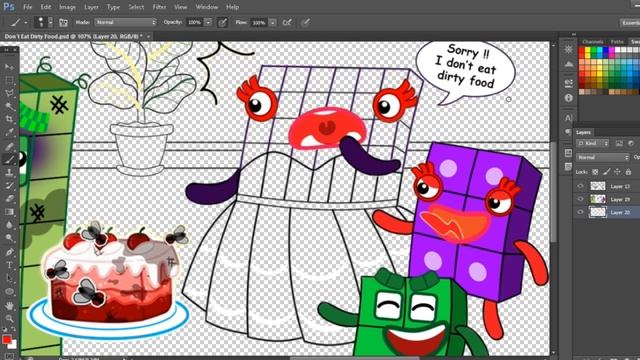Select the History Brush tool
640x360 pixels.
[x=9, y=186]
